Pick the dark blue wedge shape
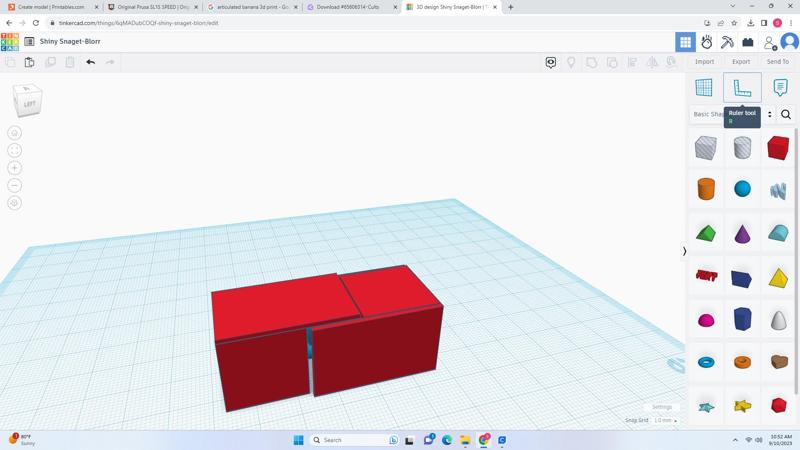The image size is (800, 450). coord(741,279)
